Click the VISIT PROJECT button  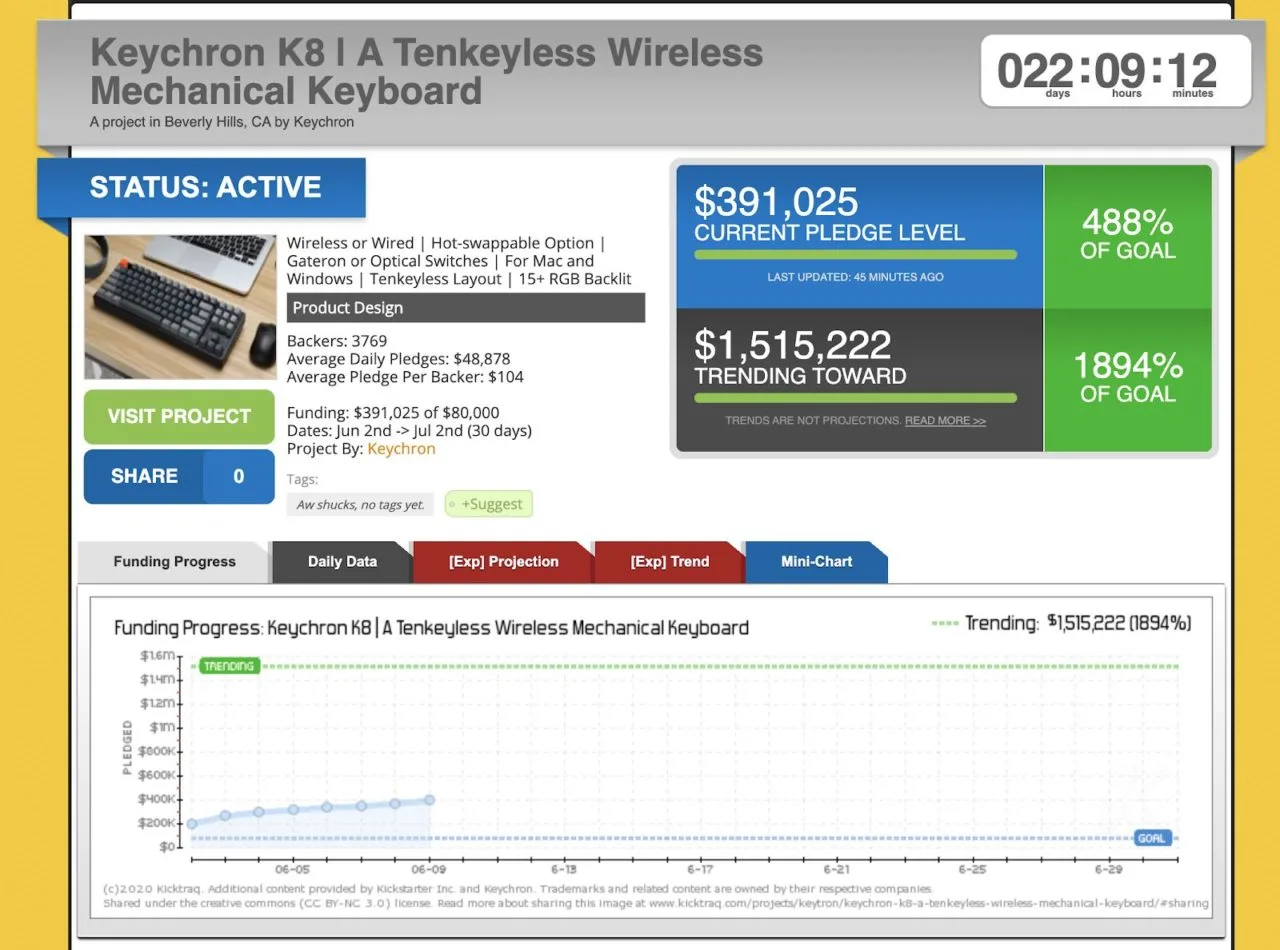pyautogui.click(x=179, y=416)
